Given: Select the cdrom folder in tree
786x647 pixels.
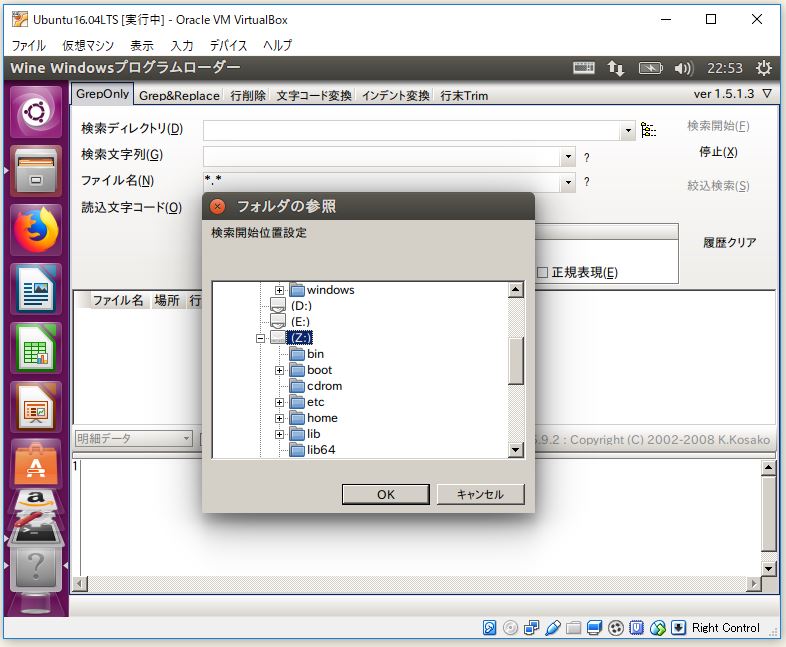Looking at the screenshot, I should (324, 386).
